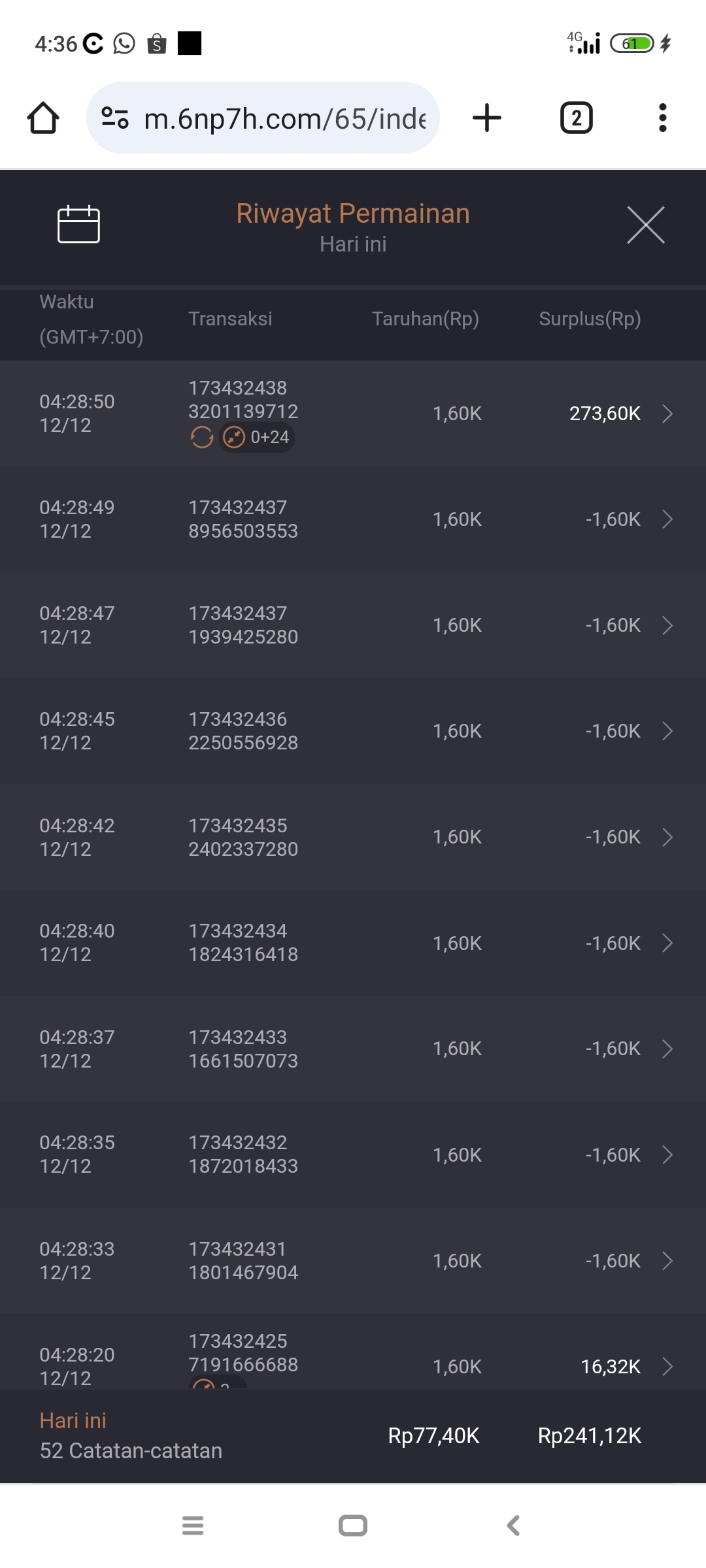The image size is (706, 1568).
Task: Select transaction 1734324352 2402337280 row
Action: coord(243,837)
